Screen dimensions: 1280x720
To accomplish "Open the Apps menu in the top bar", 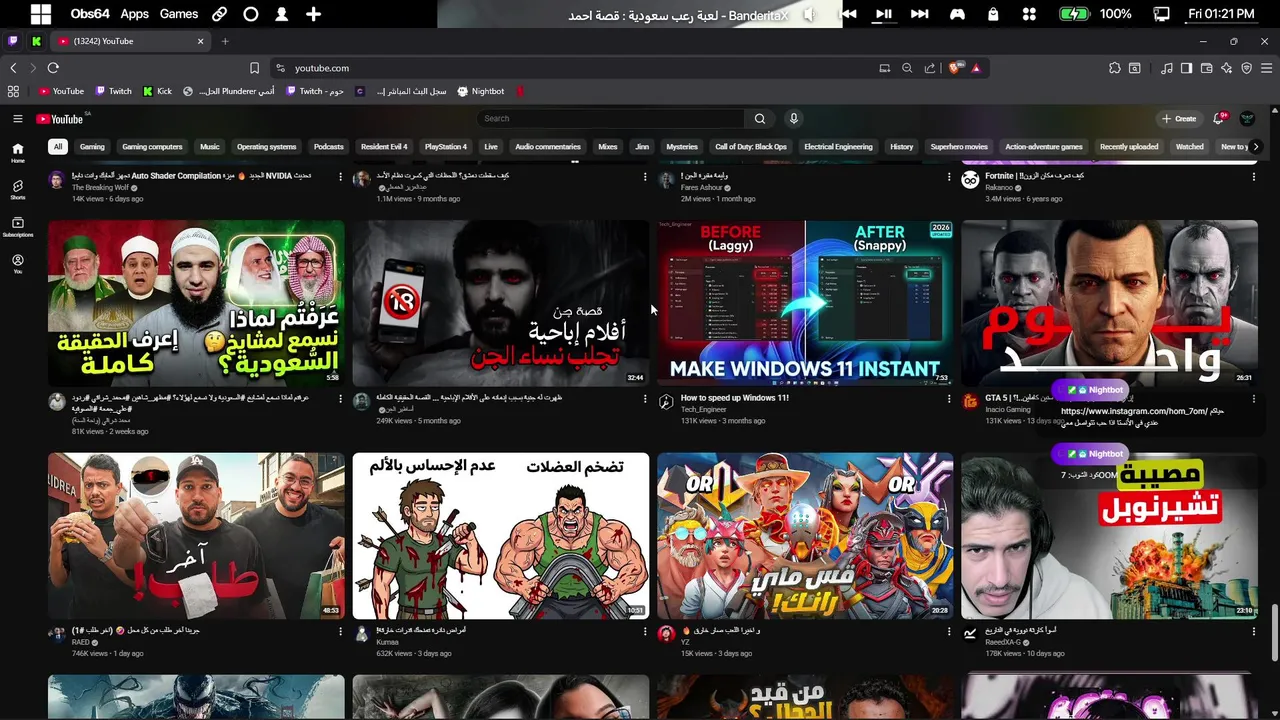I will (134, 14).
